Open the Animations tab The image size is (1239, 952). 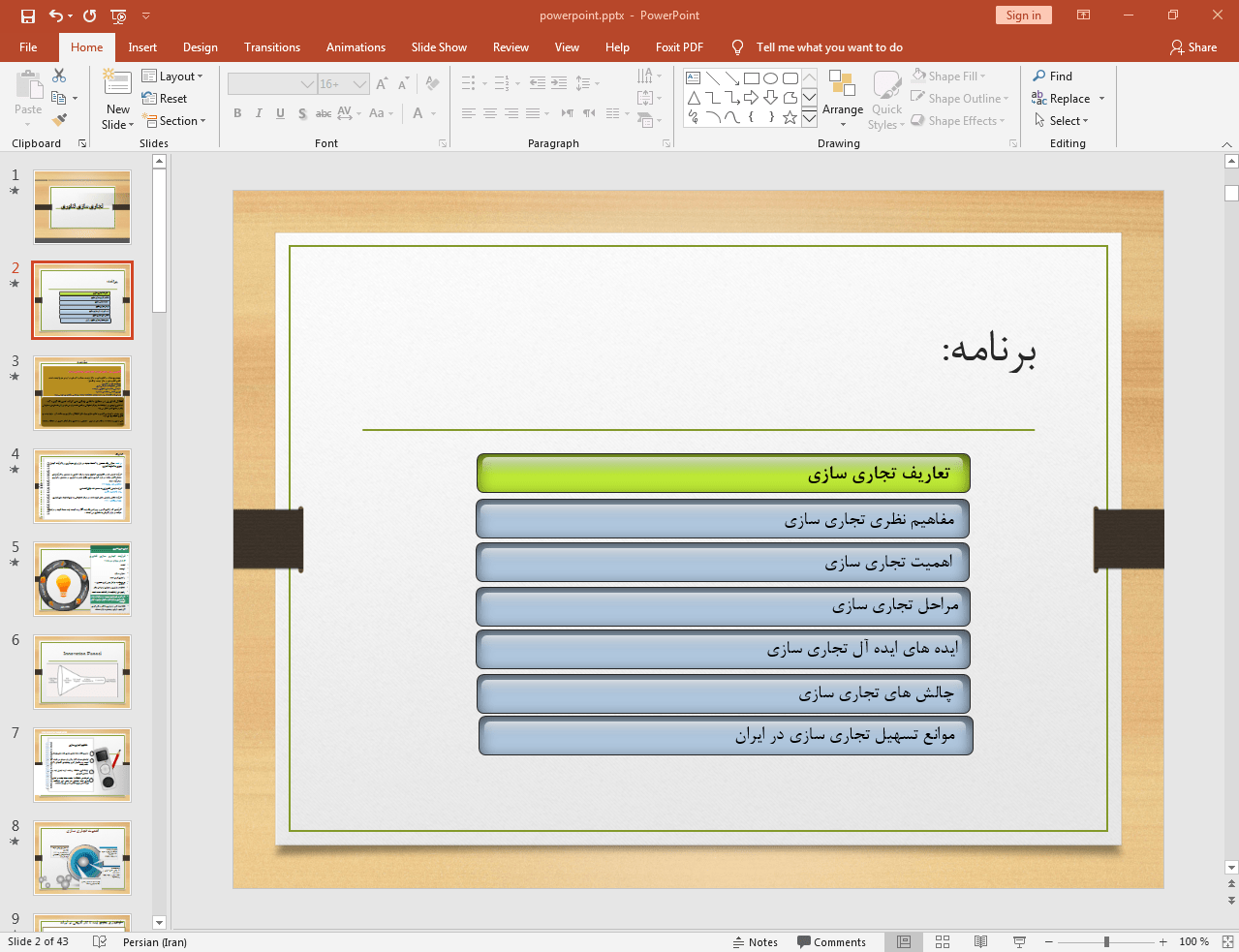(x=356, y=47)
